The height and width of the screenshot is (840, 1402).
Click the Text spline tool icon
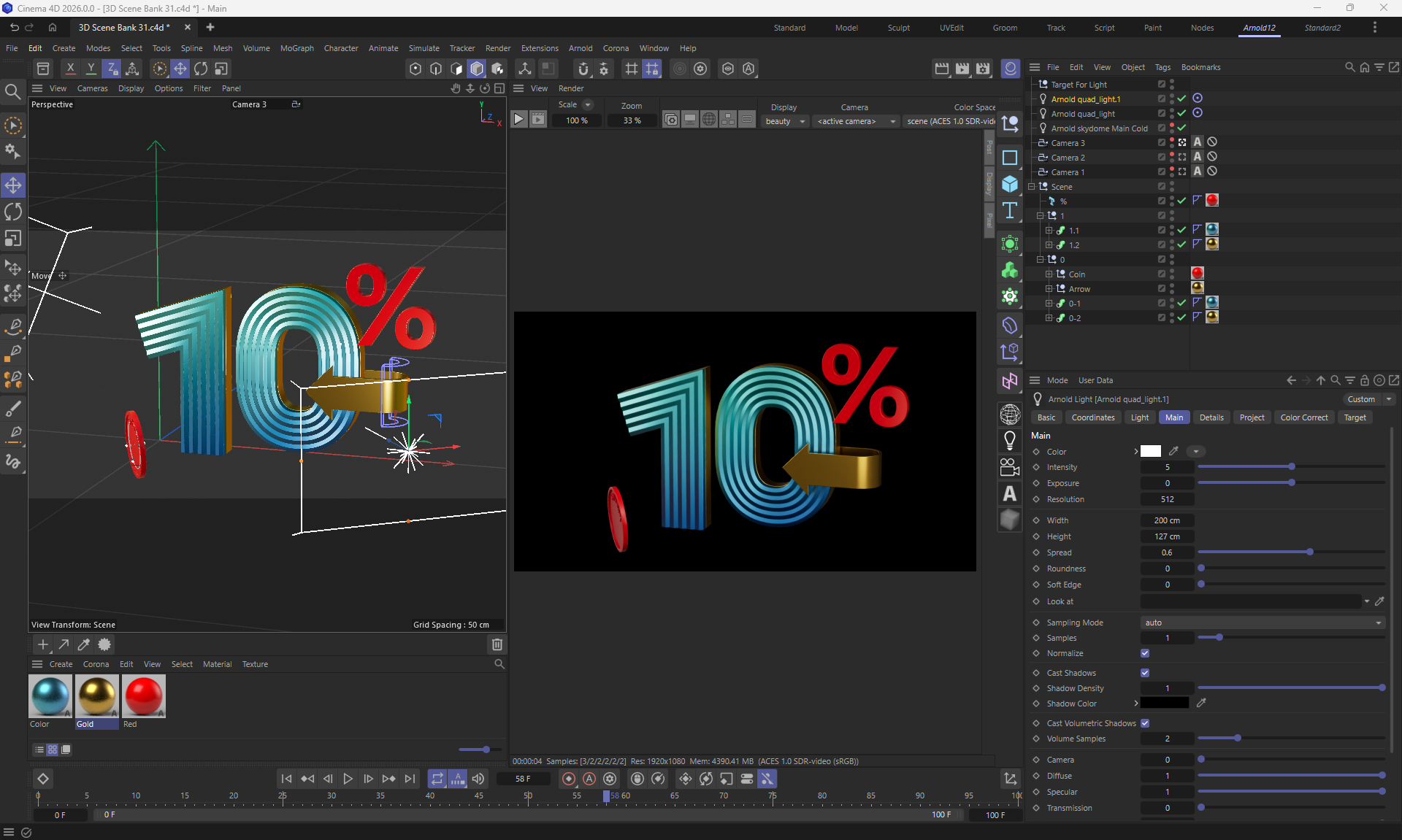pyautogui.click(x=1010, y=211)
